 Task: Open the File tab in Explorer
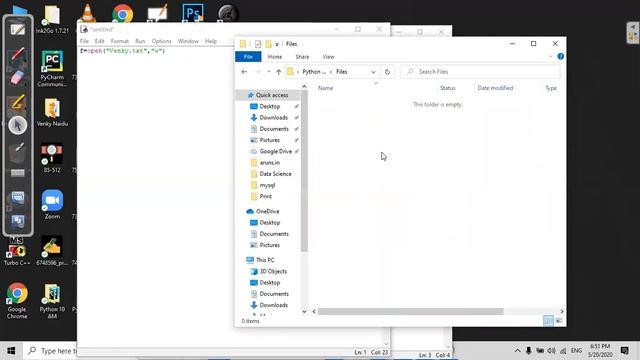click(x=248, y=57)
